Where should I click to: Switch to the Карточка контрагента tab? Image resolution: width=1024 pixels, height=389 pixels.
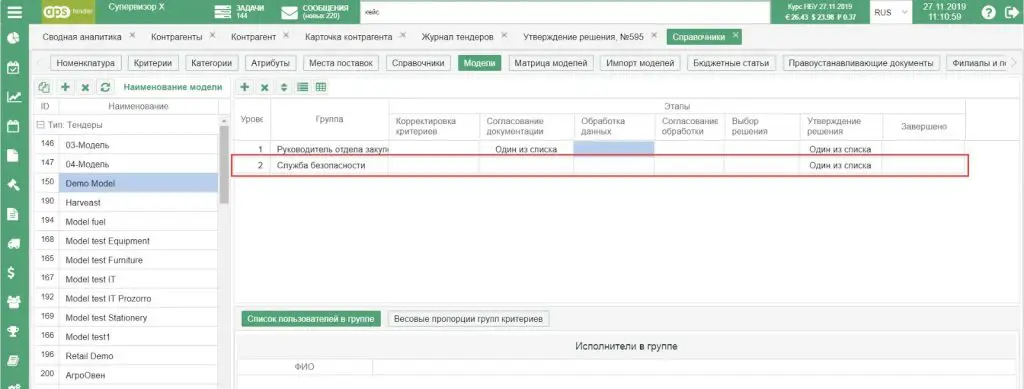[349, 37]
